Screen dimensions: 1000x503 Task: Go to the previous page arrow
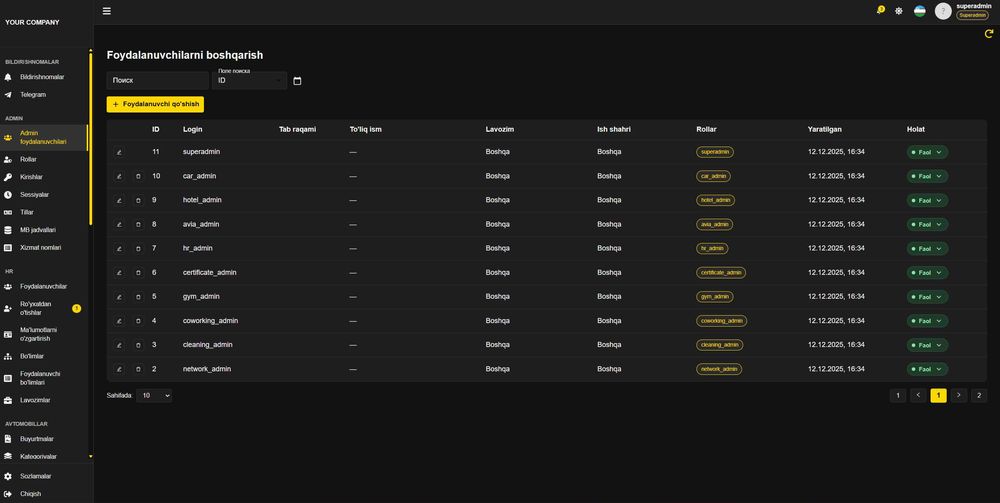coord(918,395)
